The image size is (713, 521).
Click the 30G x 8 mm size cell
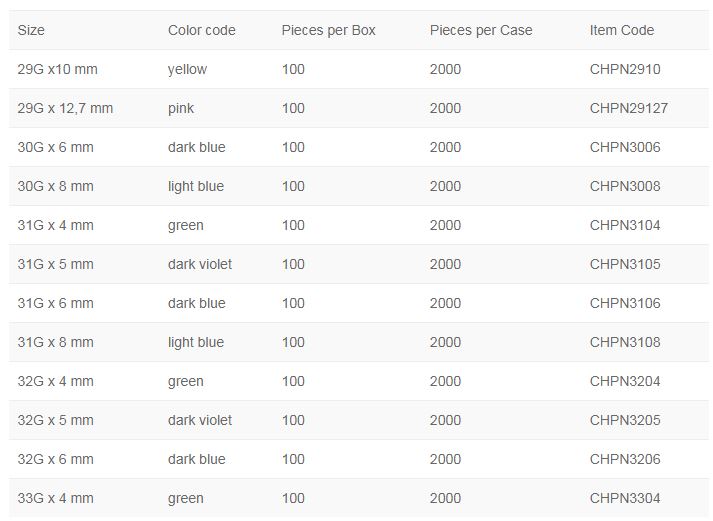56,186
